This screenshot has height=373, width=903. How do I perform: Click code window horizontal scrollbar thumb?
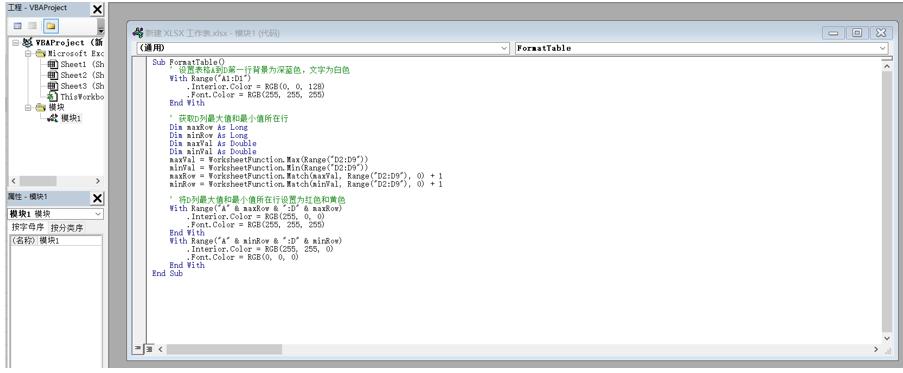(x=225, y=349)
